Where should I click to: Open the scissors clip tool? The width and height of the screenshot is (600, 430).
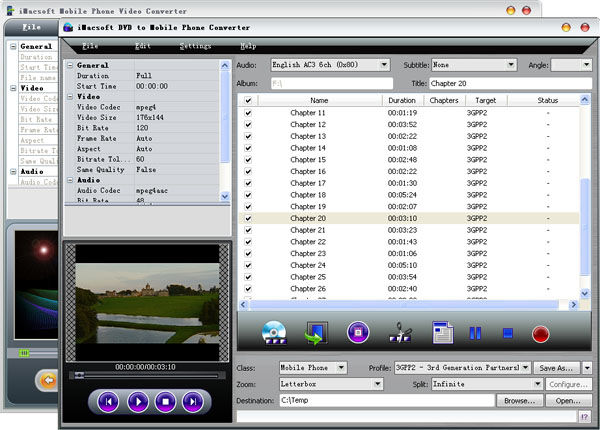click(x=400, y=332)
